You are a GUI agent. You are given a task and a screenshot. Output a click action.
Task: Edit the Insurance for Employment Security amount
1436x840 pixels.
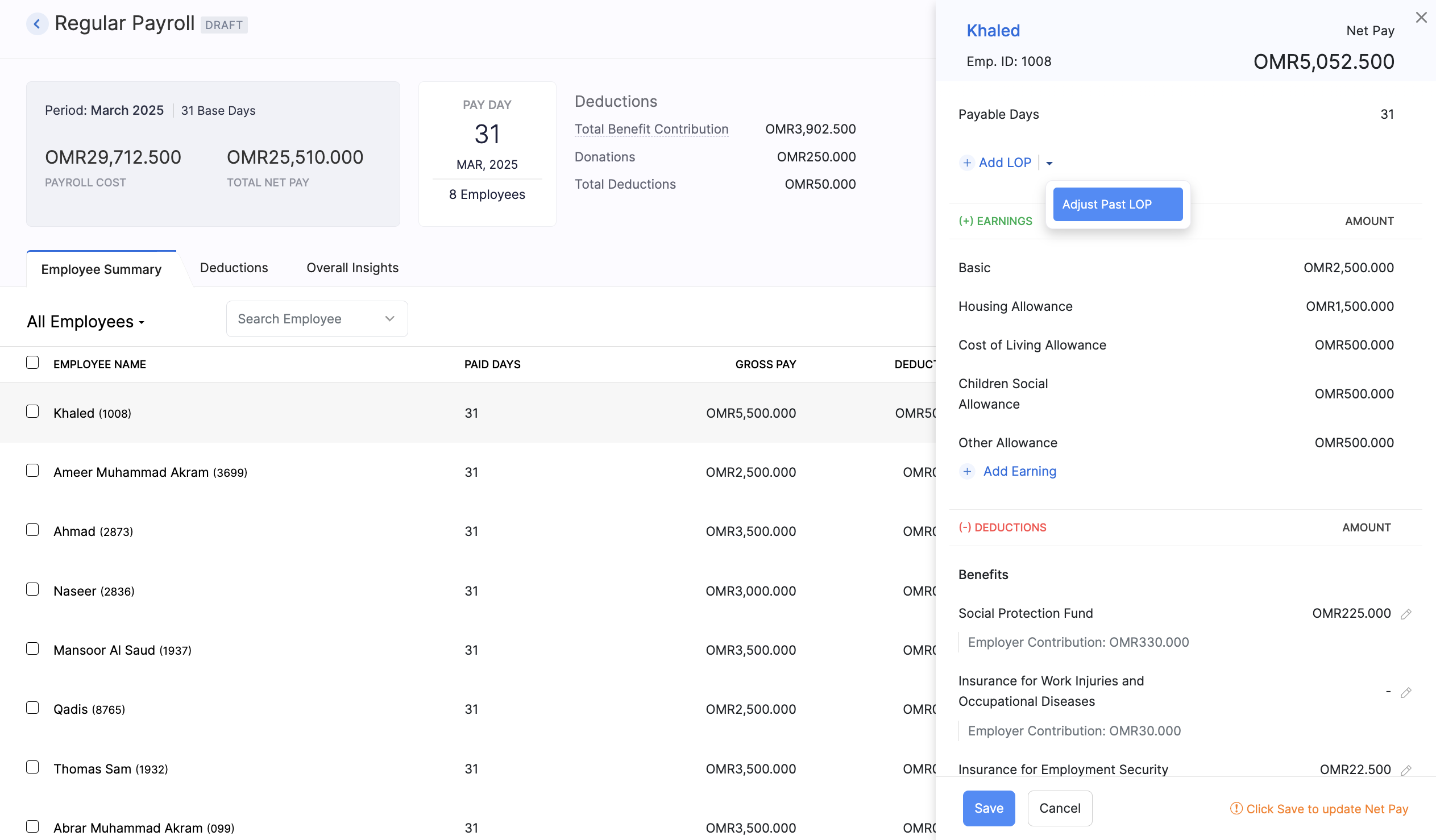pos(1406,769)
